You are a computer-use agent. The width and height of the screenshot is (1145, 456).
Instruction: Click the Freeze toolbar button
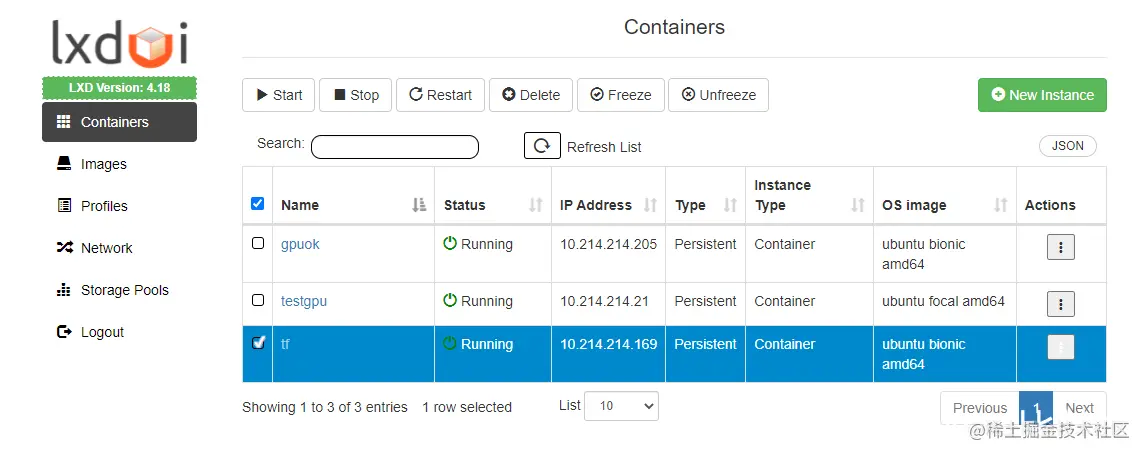click(620, 95)
